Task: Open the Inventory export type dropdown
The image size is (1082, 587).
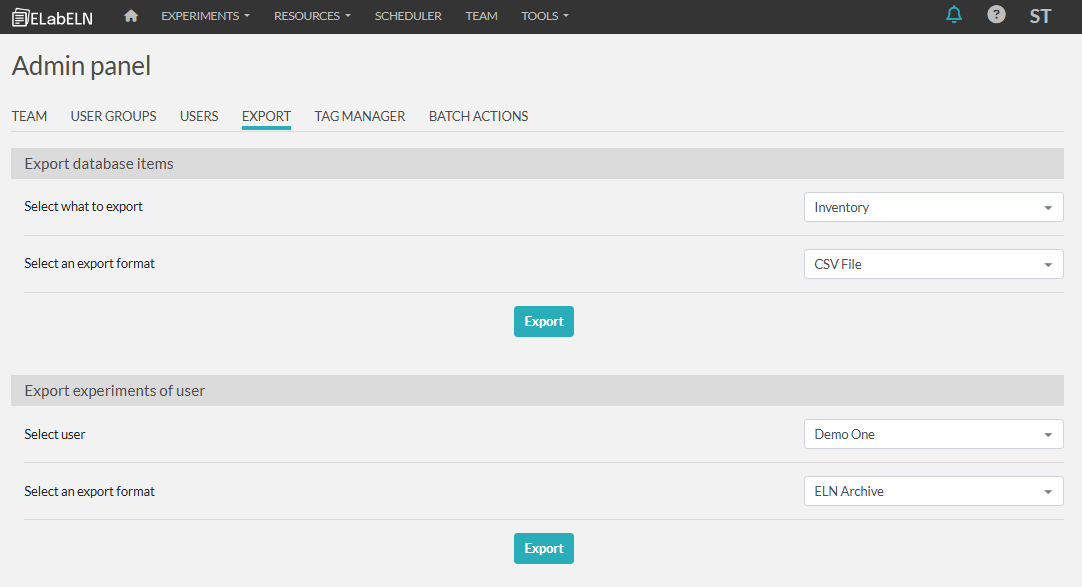Action: pos(933,207)
